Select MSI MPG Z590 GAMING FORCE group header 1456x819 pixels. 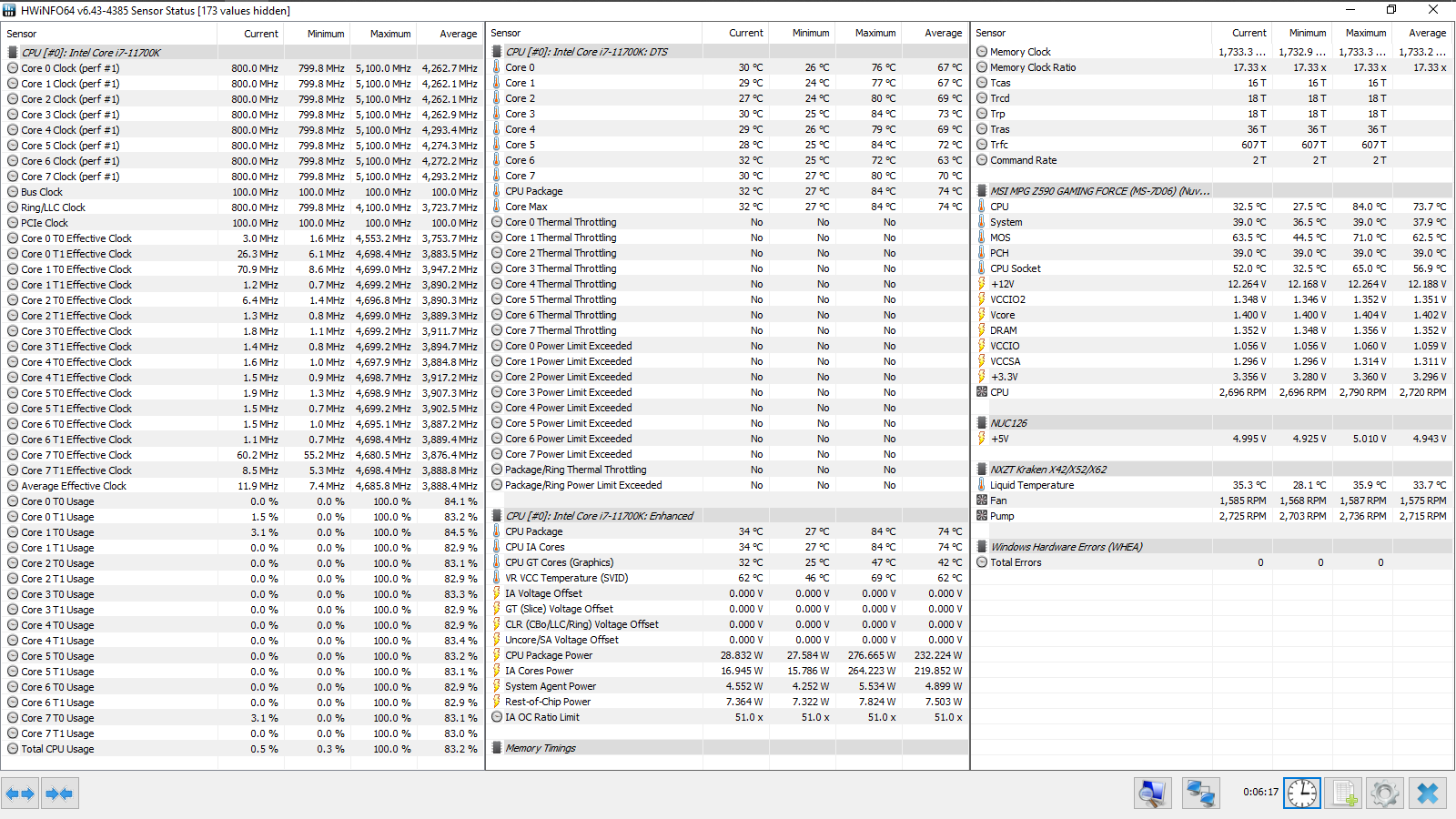tap(1212, 191)
